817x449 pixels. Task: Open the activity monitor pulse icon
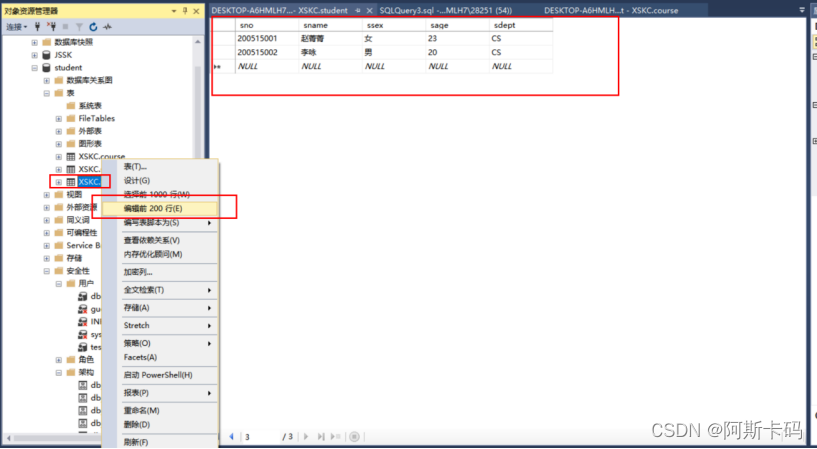click(107, 27)
